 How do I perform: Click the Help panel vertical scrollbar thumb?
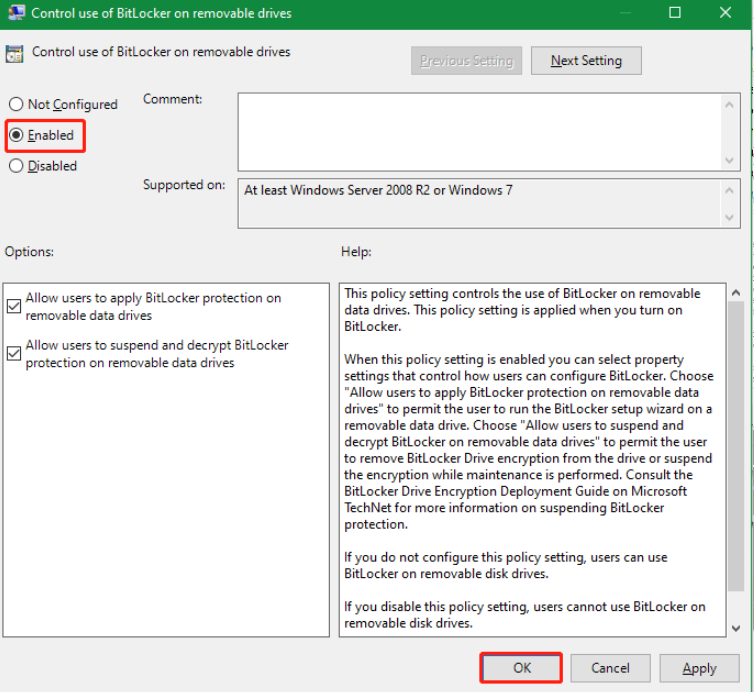pos(735,446)
